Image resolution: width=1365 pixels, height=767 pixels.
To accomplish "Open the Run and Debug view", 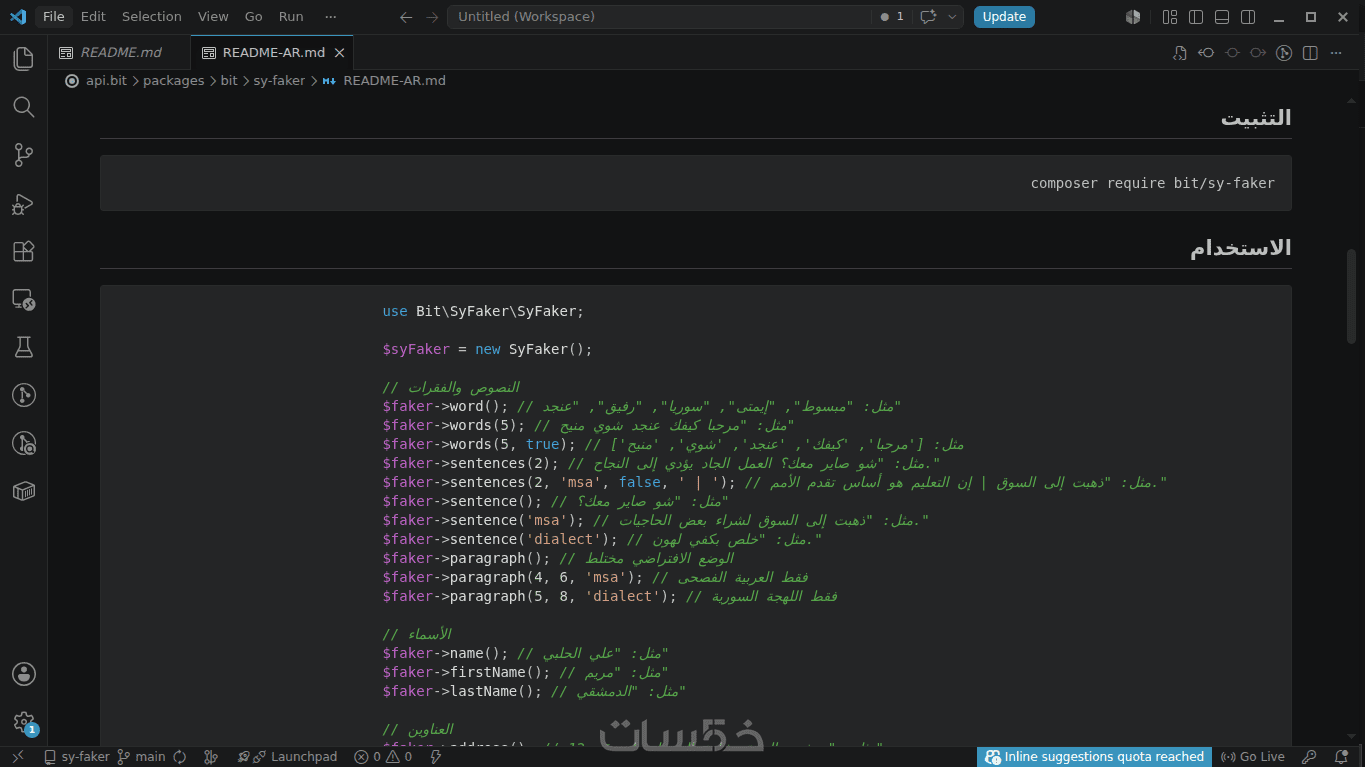I will tap(23, 203).
